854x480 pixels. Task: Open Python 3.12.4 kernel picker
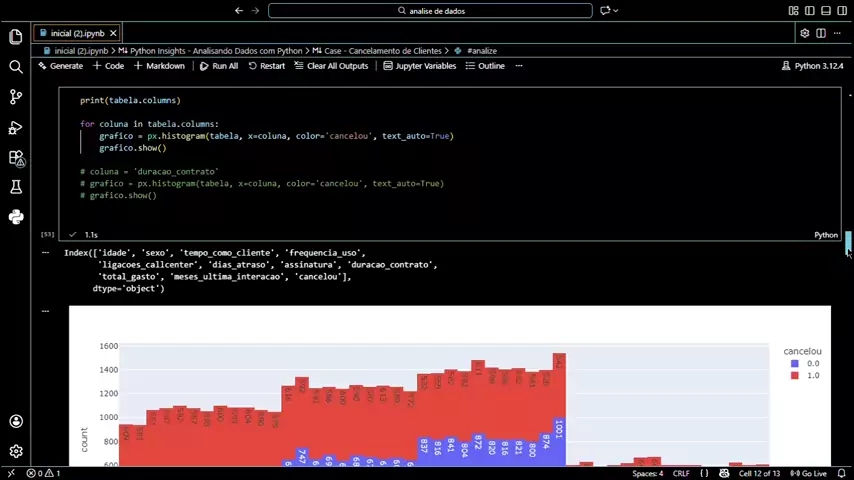(812, 66)
